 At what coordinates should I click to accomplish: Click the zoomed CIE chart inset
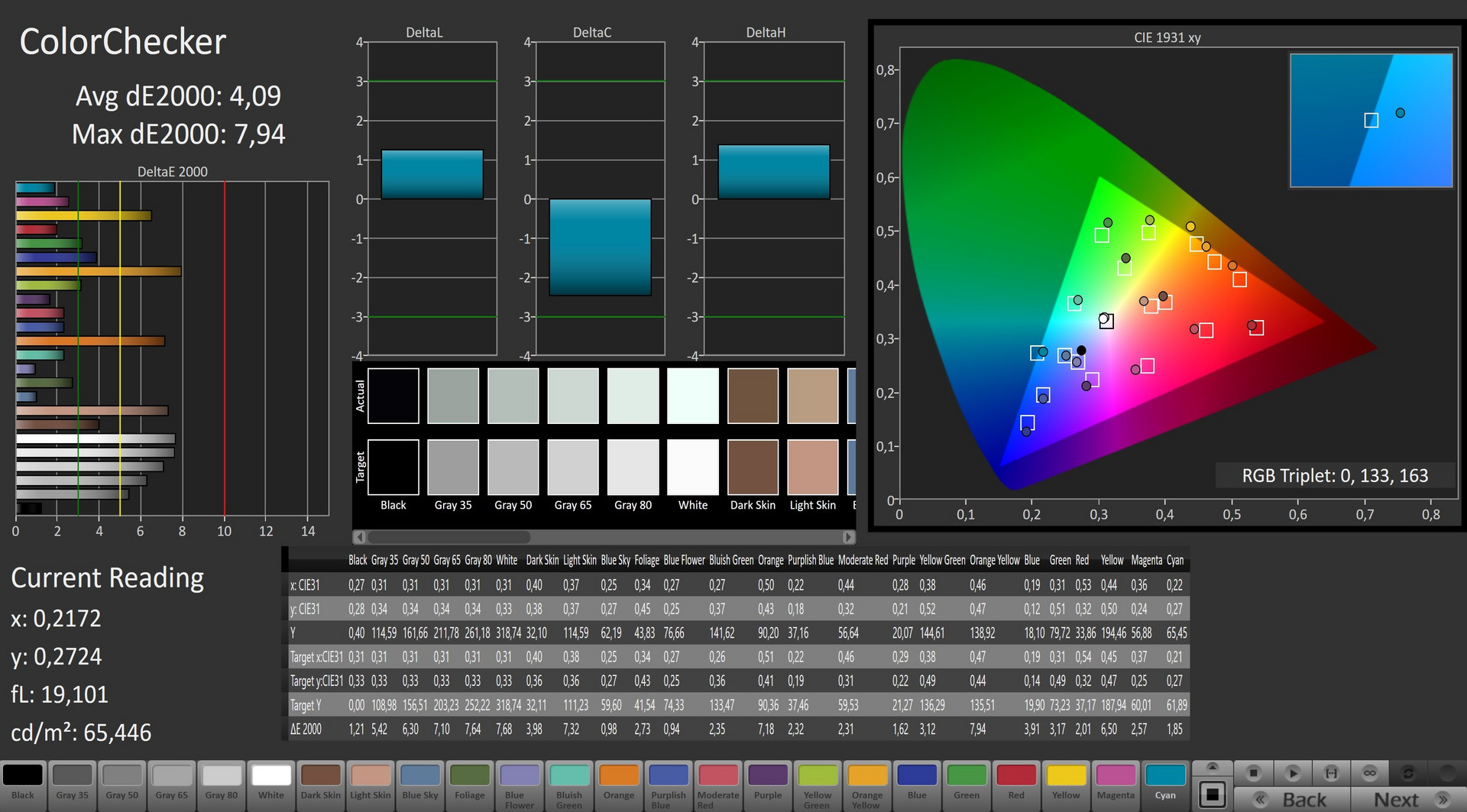pyautogui.click(x=1371, y=120)
